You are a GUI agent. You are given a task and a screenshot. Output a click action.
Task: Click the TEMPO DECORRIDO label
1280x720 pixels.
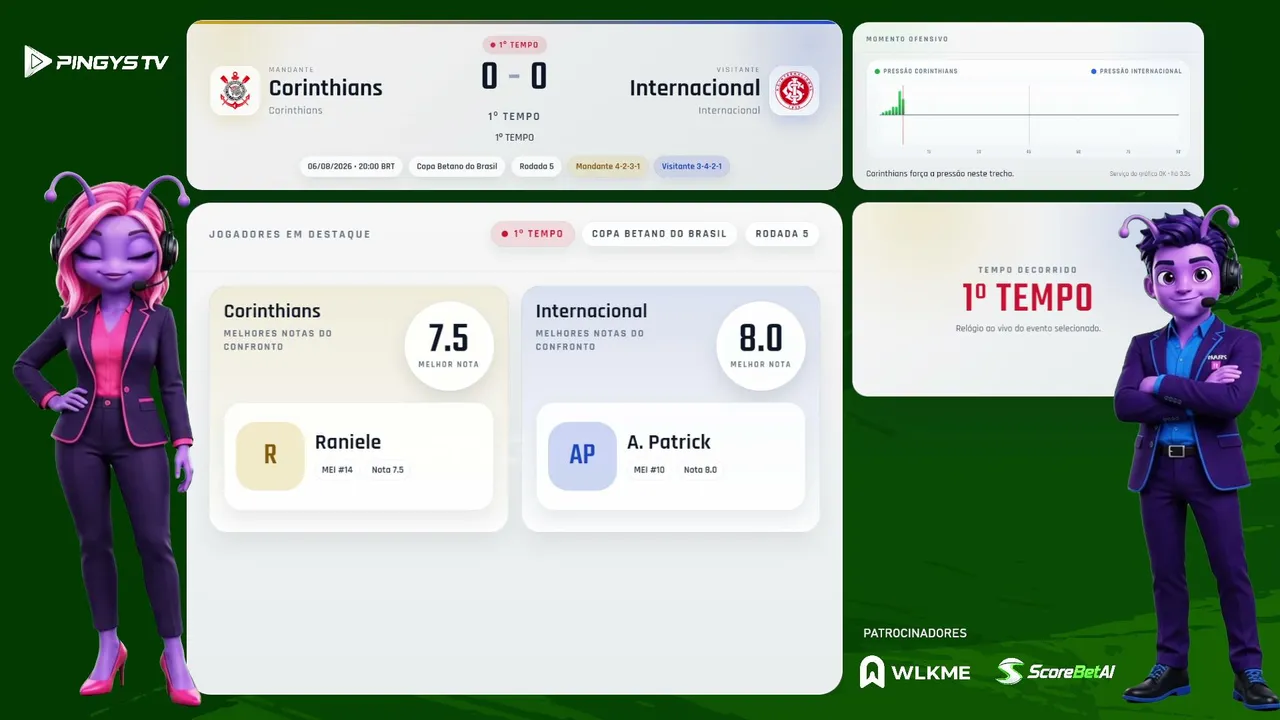click(1028, 270)
